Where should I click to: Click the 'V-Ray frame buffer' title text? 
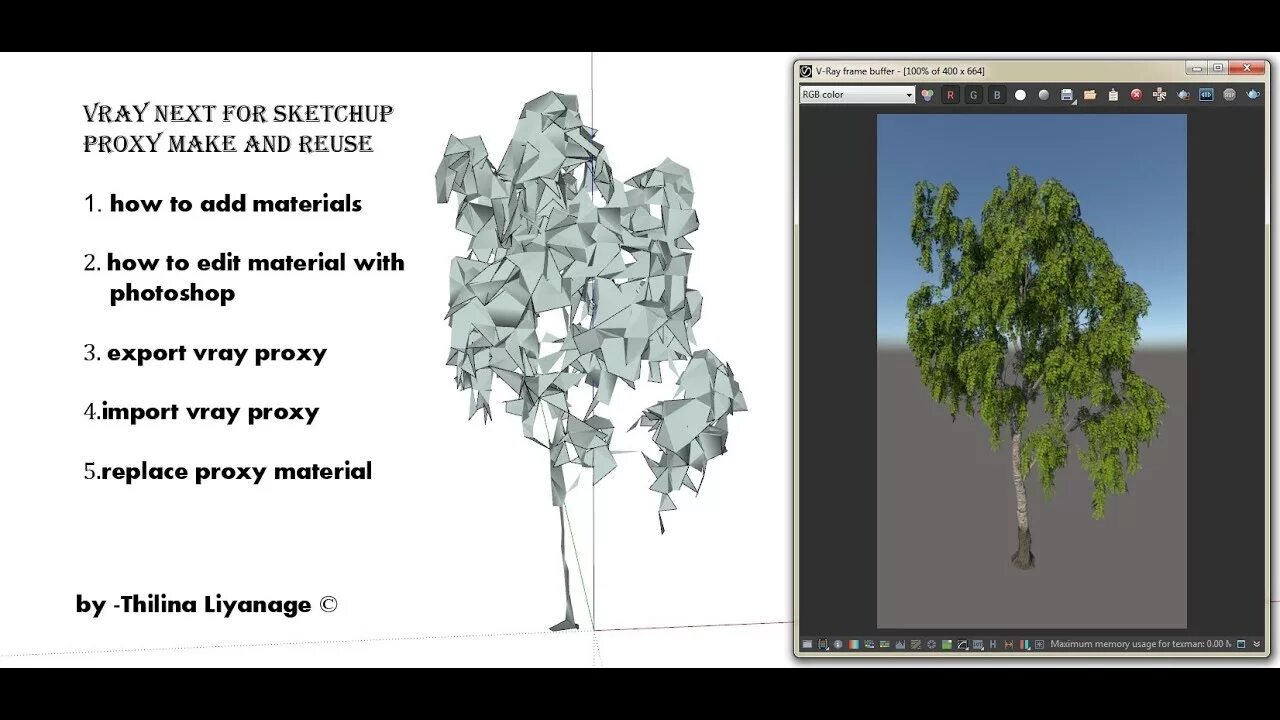tap(857, 71)
